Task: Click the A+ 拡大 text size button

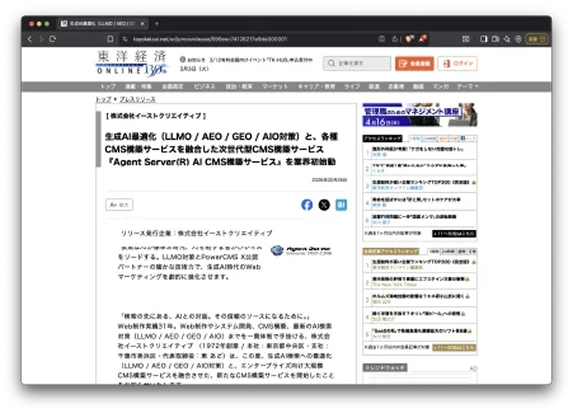Action: tap(119, 205)
